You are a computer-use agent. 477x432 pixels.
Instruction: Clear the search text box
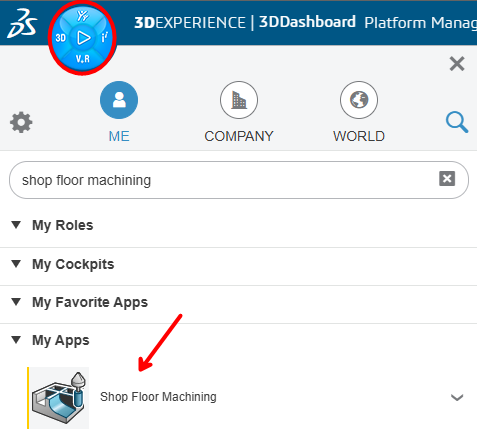[x=447, y=179]
